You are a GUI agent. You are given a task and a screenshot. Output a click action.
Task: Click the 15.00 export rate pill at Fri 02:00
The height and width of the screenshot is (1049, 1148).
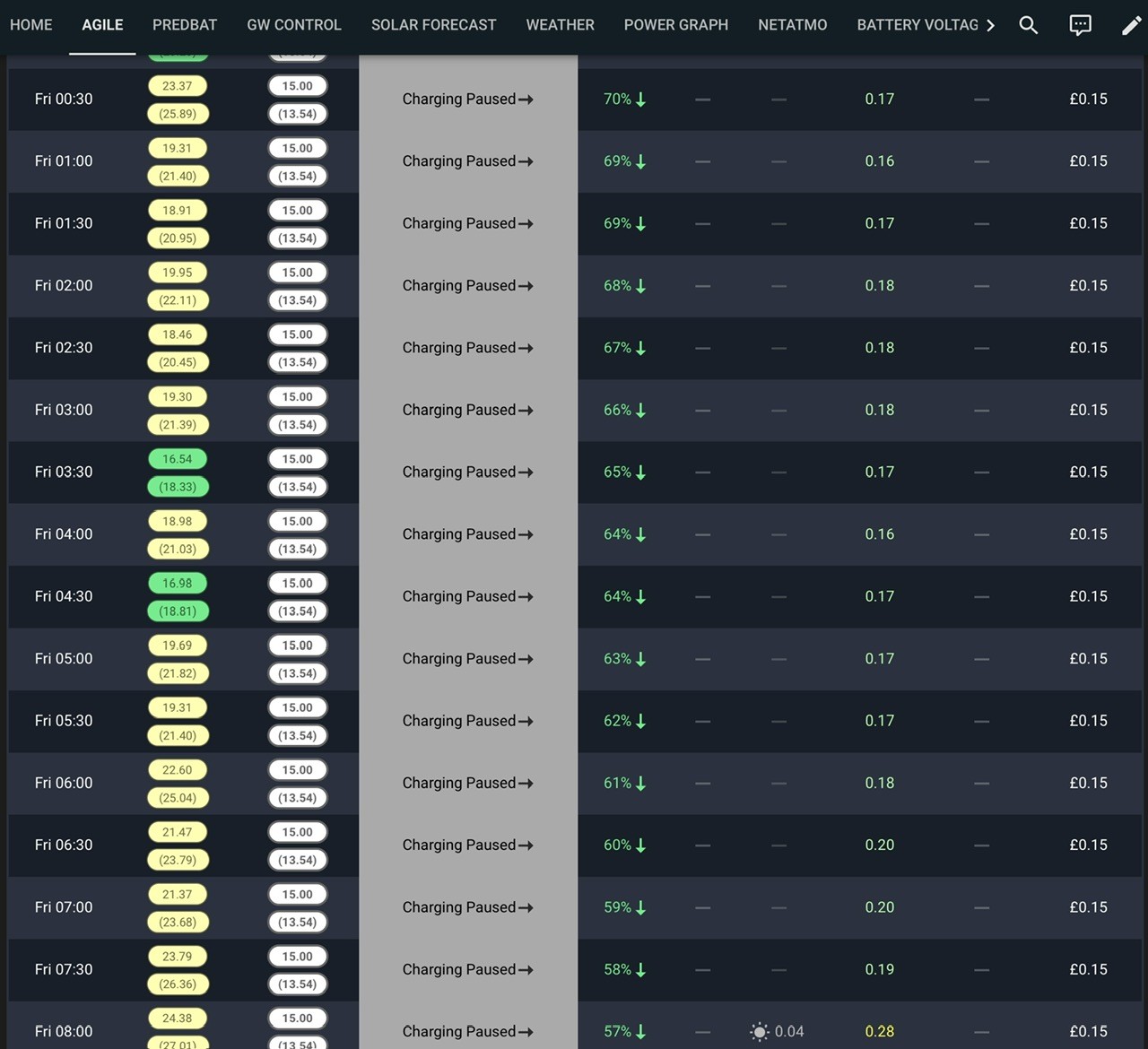[298, 273]
